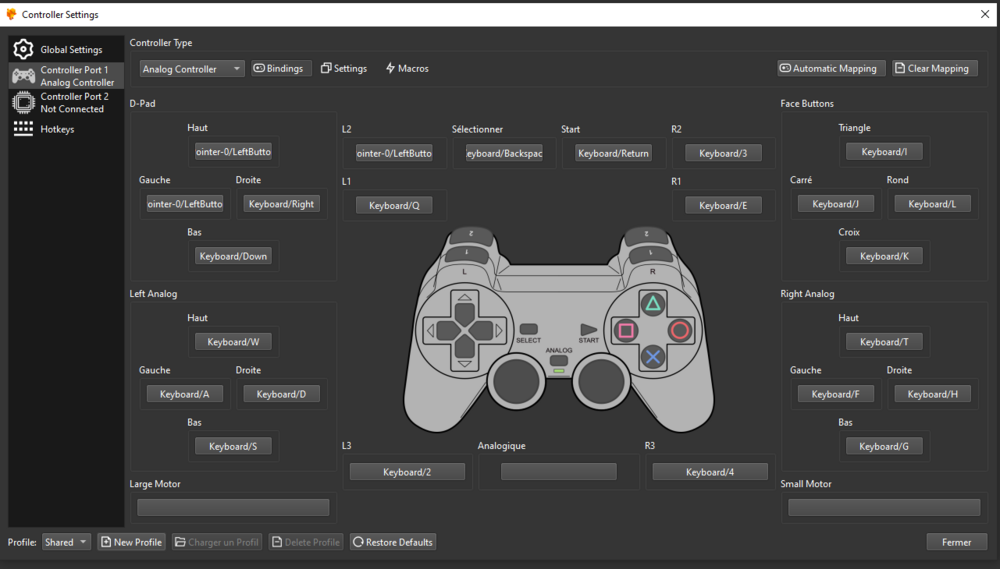Switch to the Bindings tab
The height and width of the screenshot is (569, 1000).
click(x=278, y=68)
